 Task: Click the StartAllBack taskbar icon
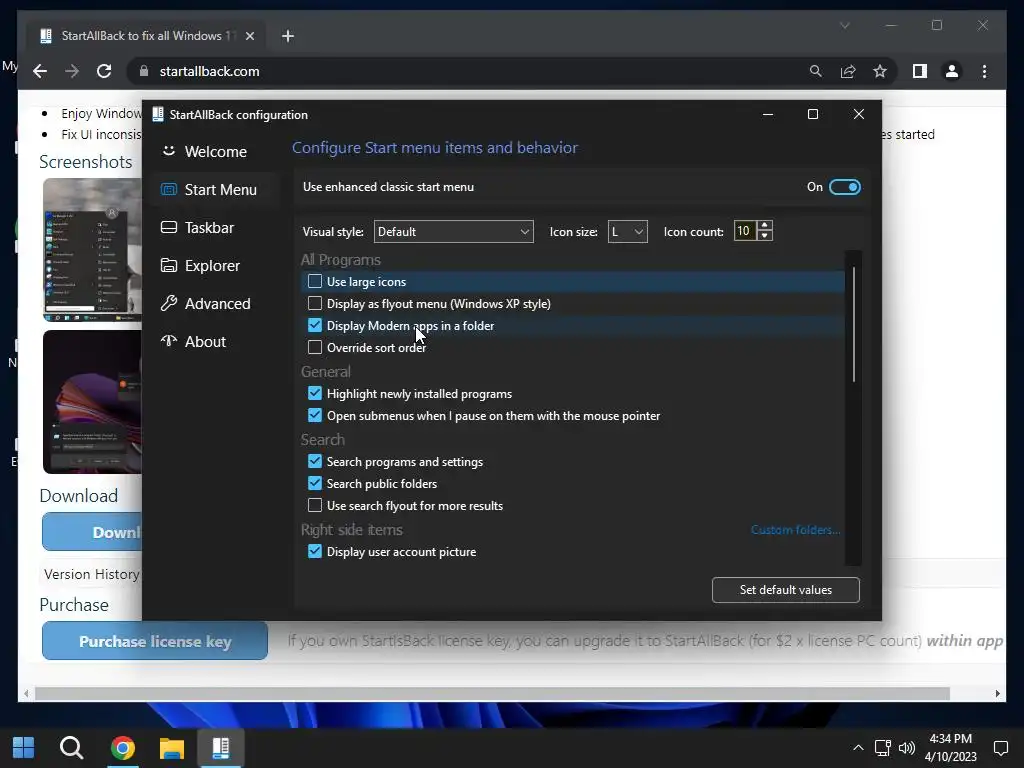pyautogui.click(x=221, y=748)
